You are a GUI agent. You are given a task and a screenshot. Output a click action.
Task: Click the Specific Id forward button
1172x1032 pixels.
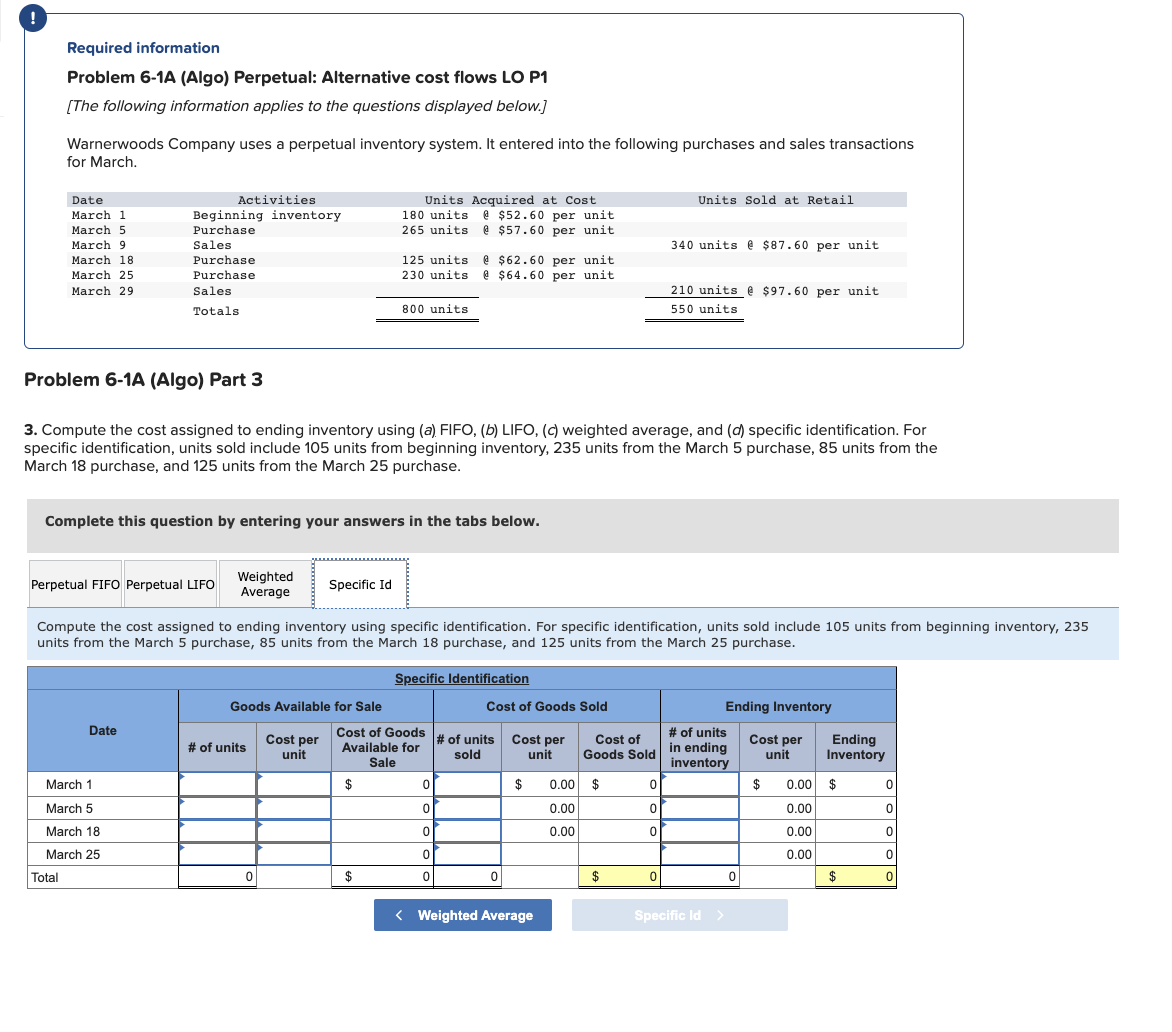tap(679, 914)
